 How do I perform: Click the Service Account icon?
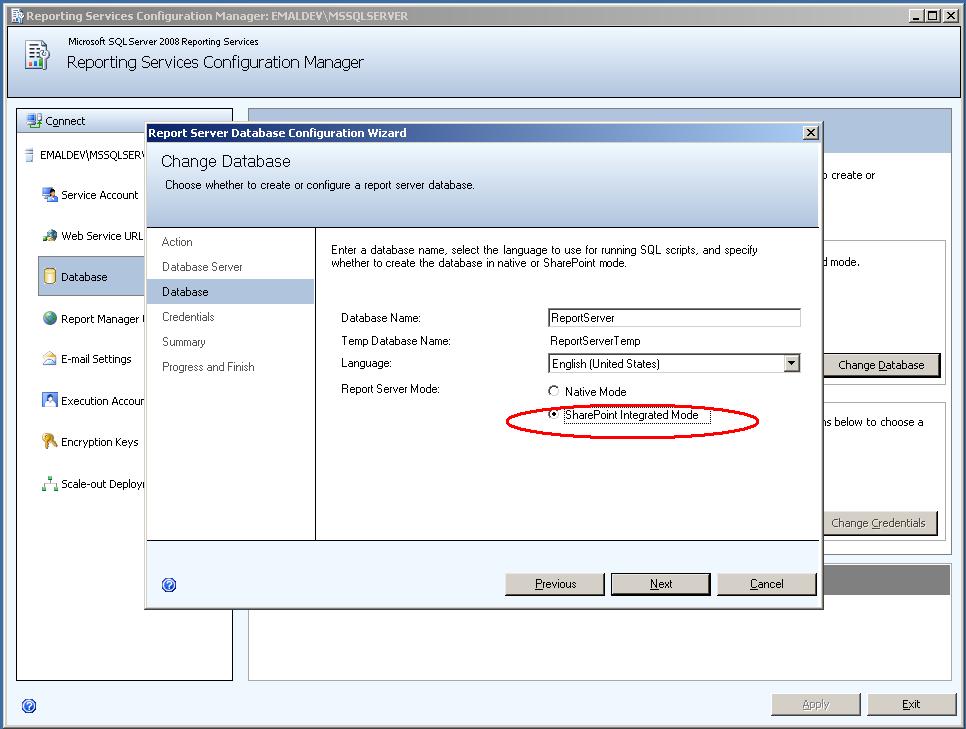(49, 195)
